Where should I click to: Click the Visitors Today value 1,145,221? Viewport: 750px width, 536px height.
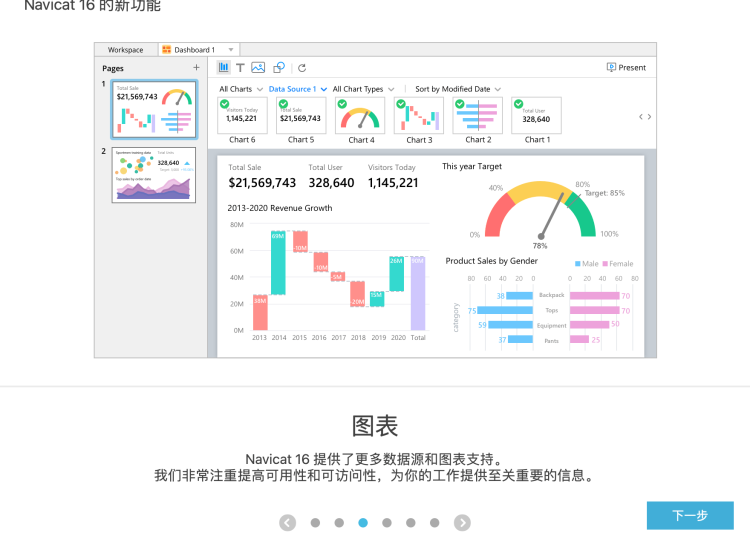click(393, 183)
